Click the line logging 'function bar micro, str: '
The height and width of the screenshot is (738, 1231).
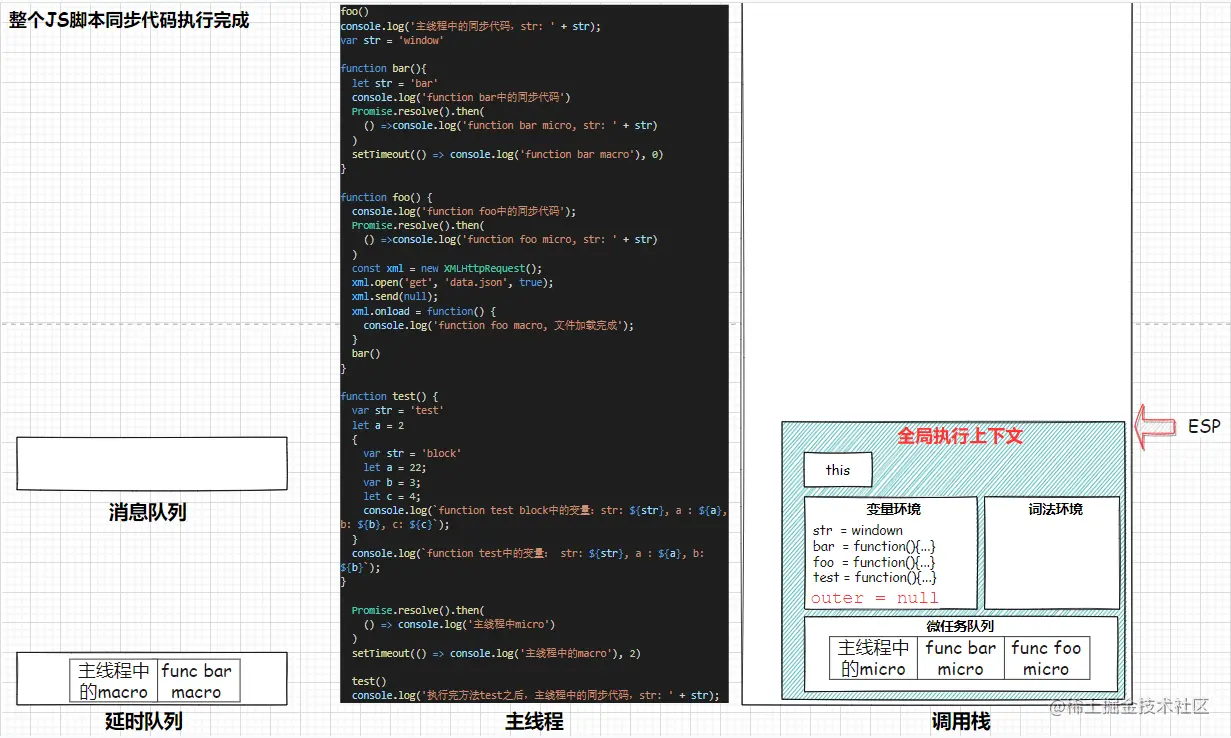(x=510, y=126)
